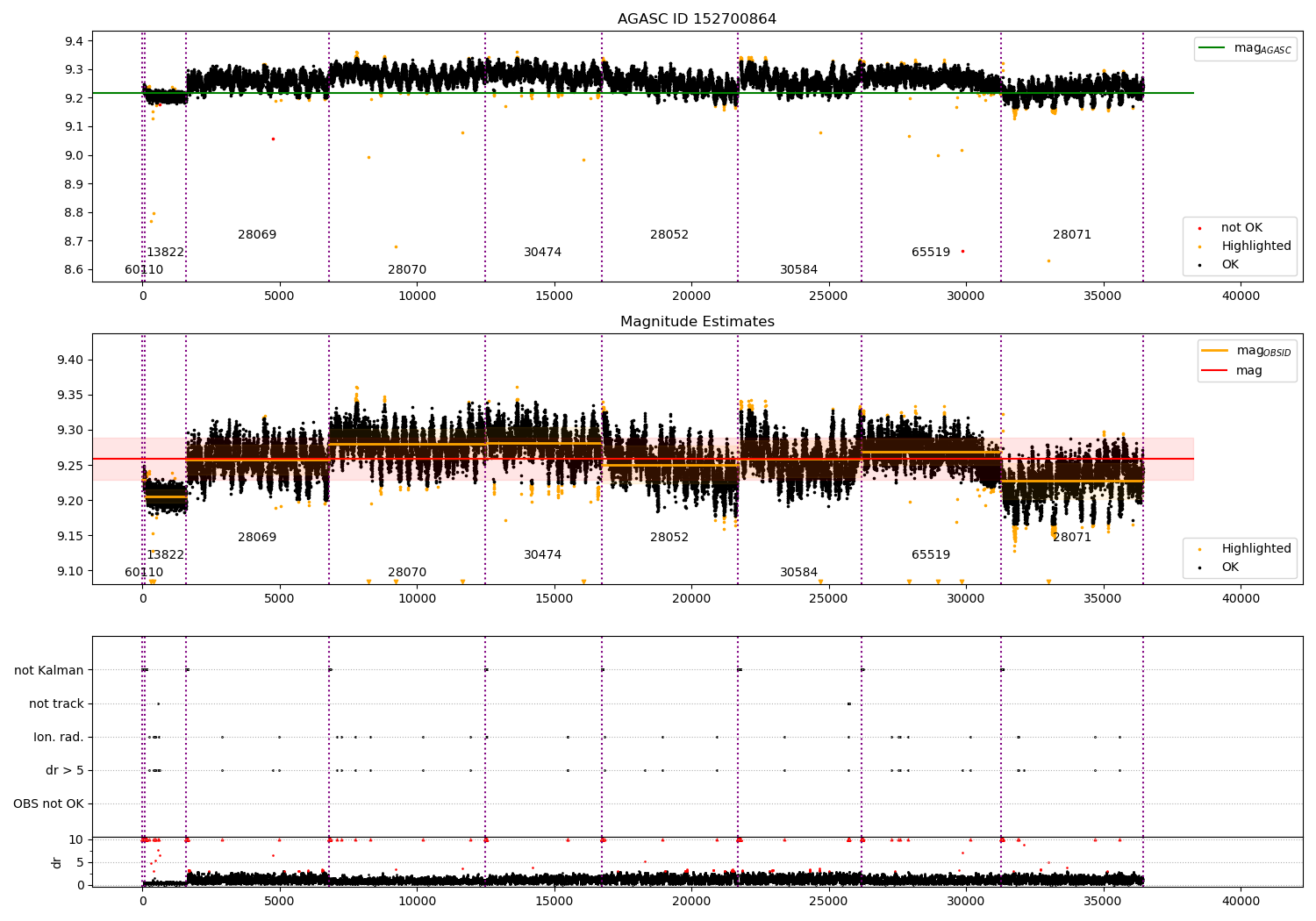Screen dimensions: 1316x921
Task: Click the 10 tick on the dr axis
Action: tap(76, 840)
